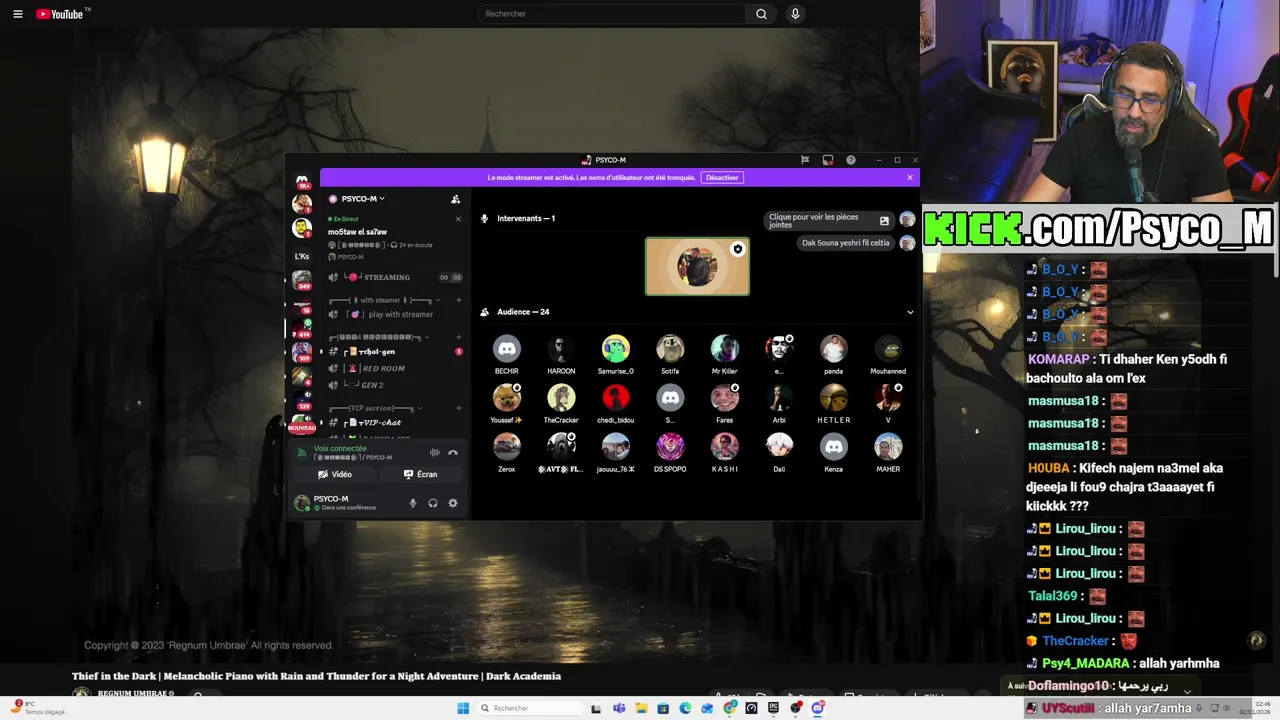This screenshot has width=1280, height=720.
Task: Invite people with the server header icon
Action: pyautogui.click(x=455, y=199)
